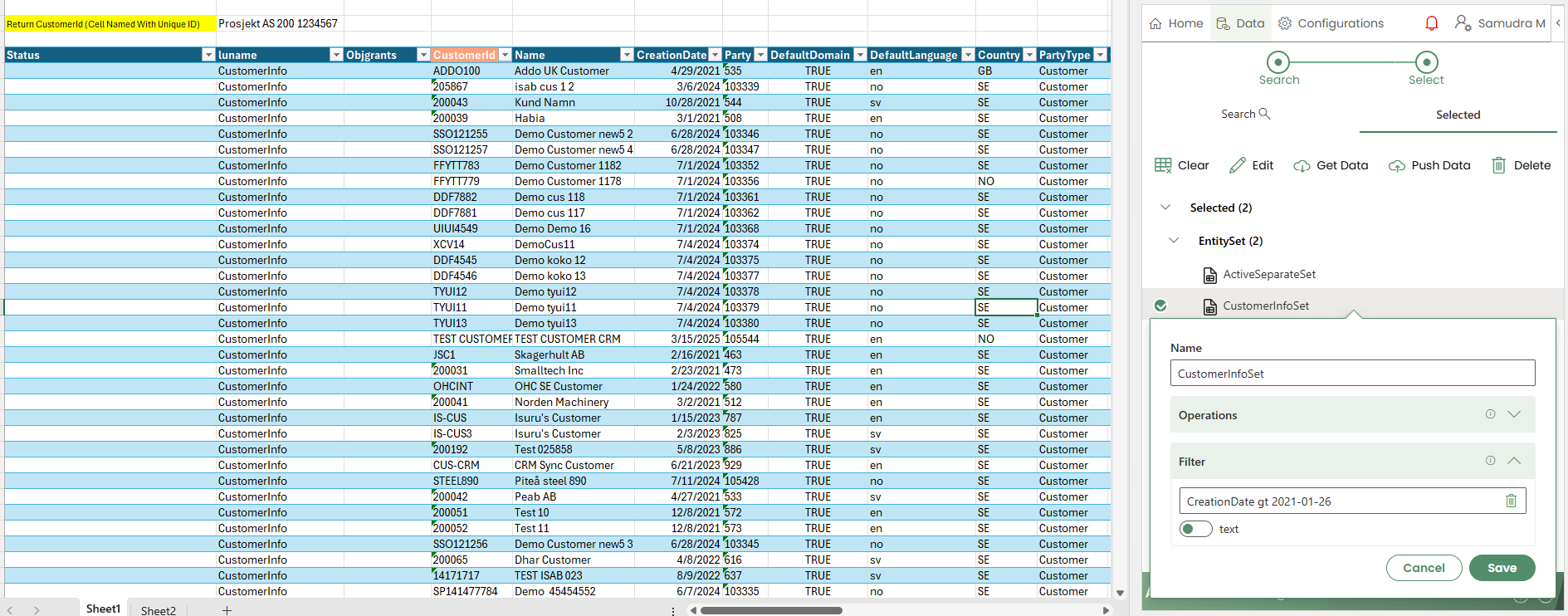Click the Push Data upload icon
Screen dimensions: 1568x616
(x=1397, y=165)
